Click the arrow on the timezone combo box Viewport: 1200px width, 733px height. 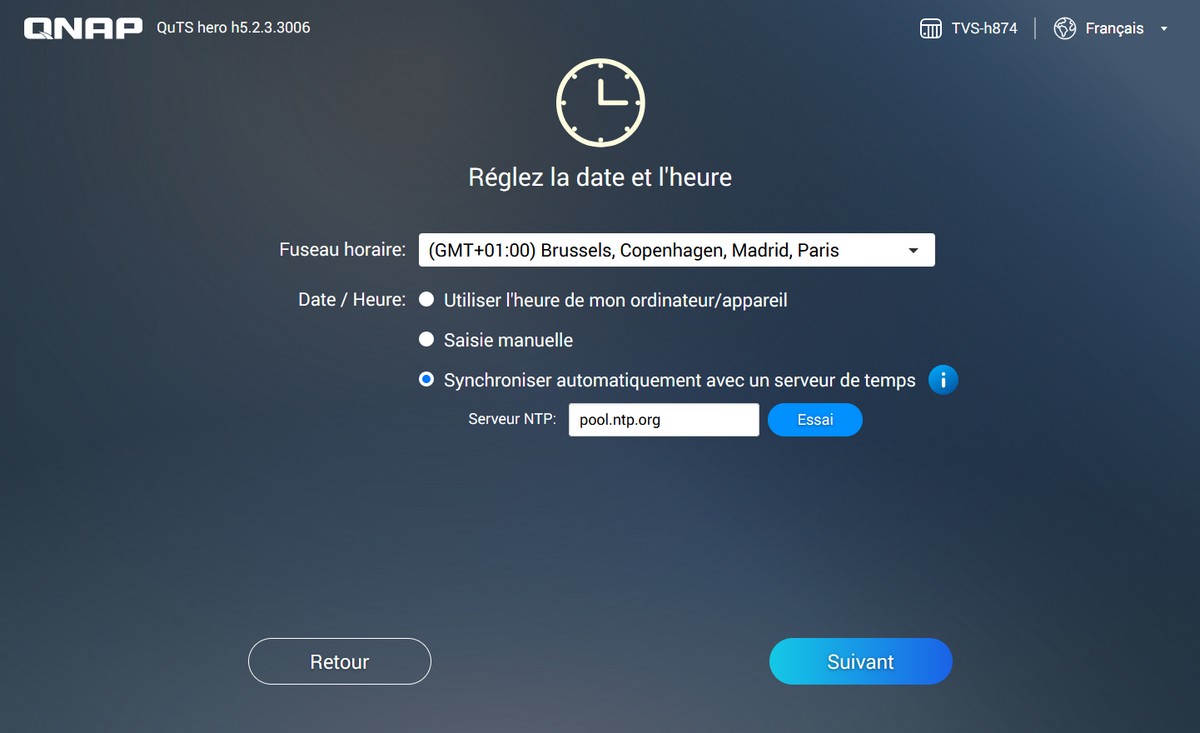pyautogui.click(x=913, y=251)
